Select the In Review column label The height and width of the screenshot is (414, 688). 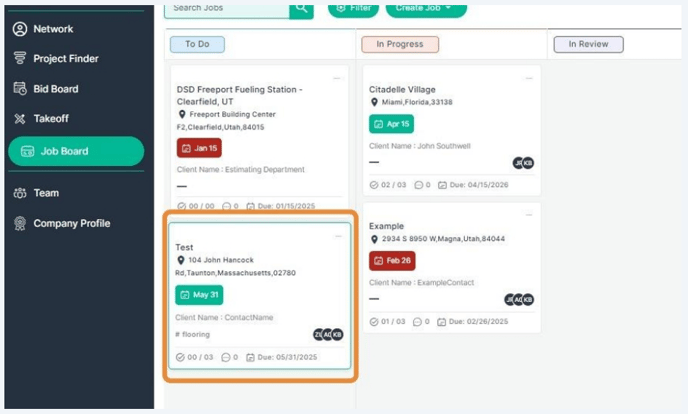coord(589,44)
